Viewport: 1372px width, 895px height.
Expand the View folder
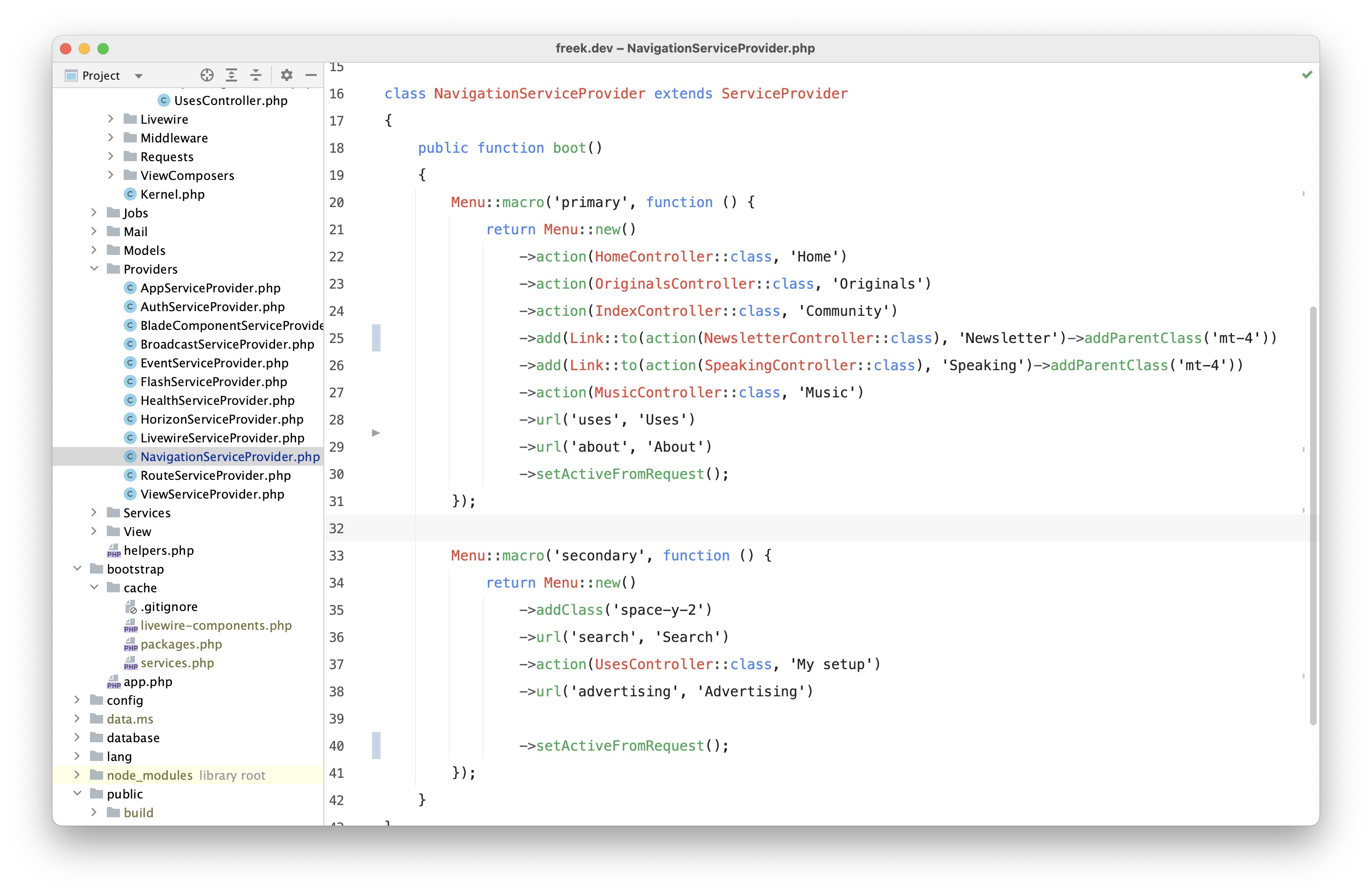click(x=94, y=531)
